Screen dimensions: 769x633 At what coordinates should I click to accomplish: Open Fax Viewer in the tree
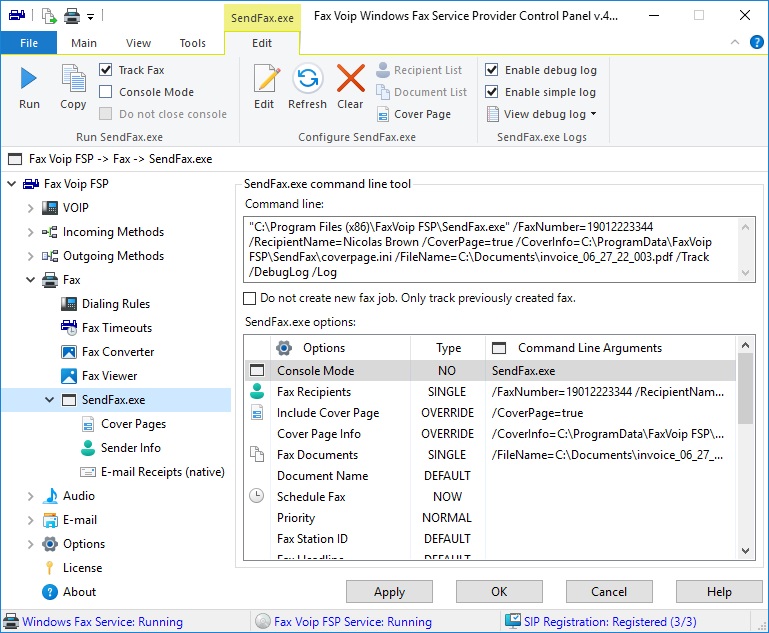pyautogui.click(x=109, y=376)
